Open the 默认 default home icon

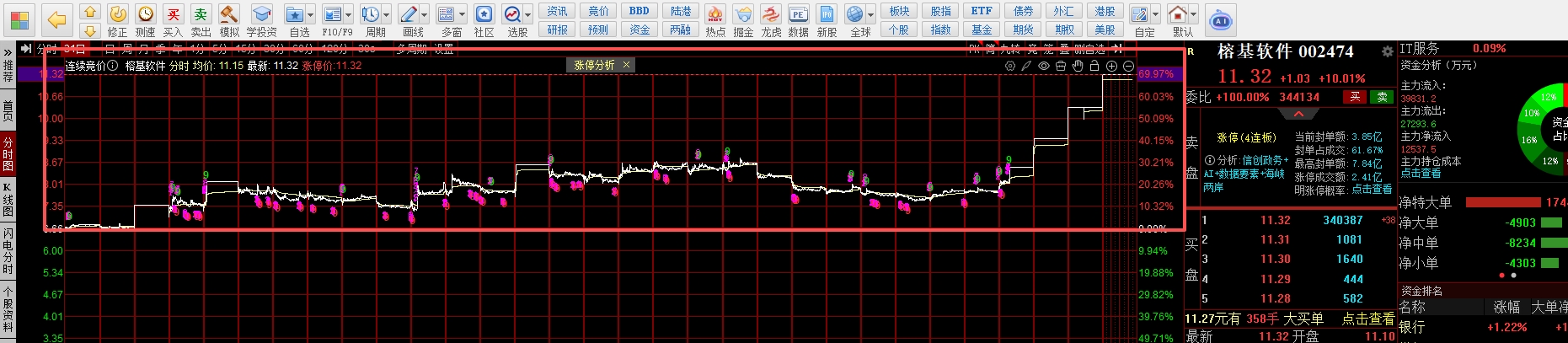click(1178, 14)
